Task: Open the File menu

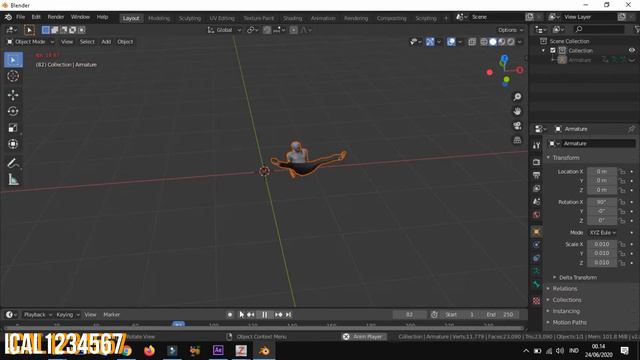Action: tap(20, 17)
